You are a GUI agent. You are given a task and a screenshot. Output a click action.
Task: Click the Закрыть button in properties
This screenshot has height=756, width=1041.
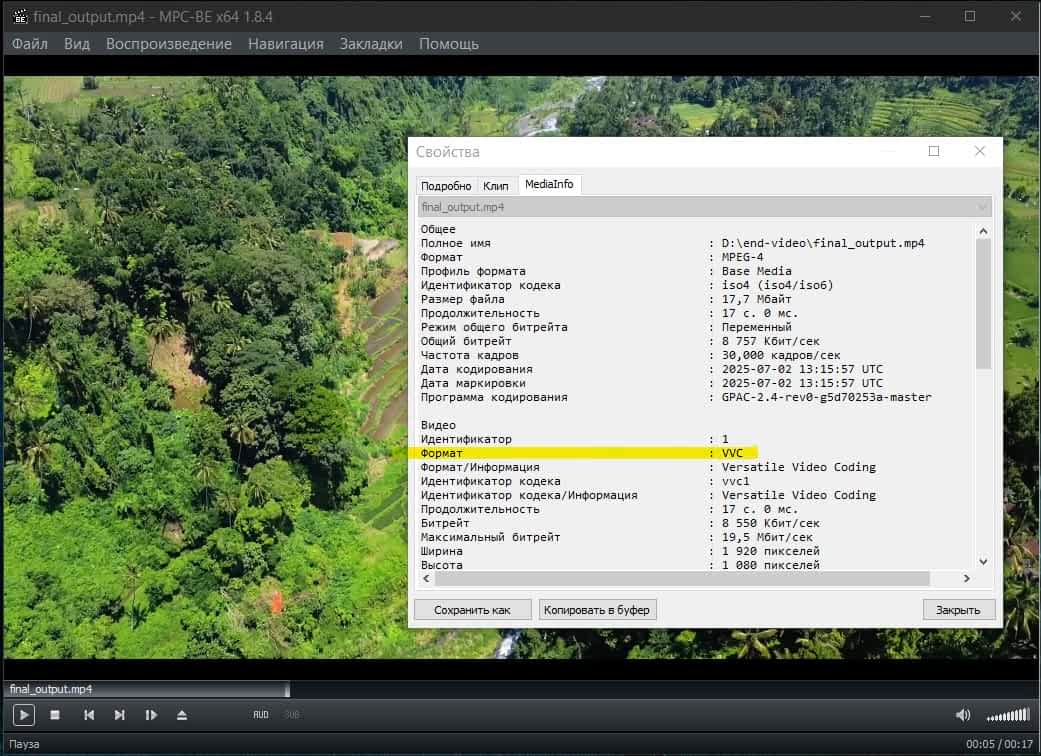[958, 610]
